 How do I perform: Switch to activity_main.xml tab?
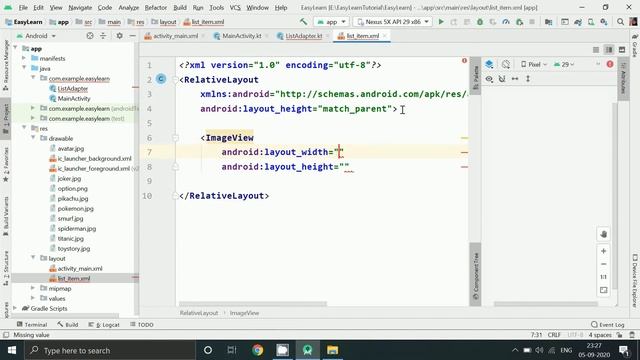click(175, 36)
